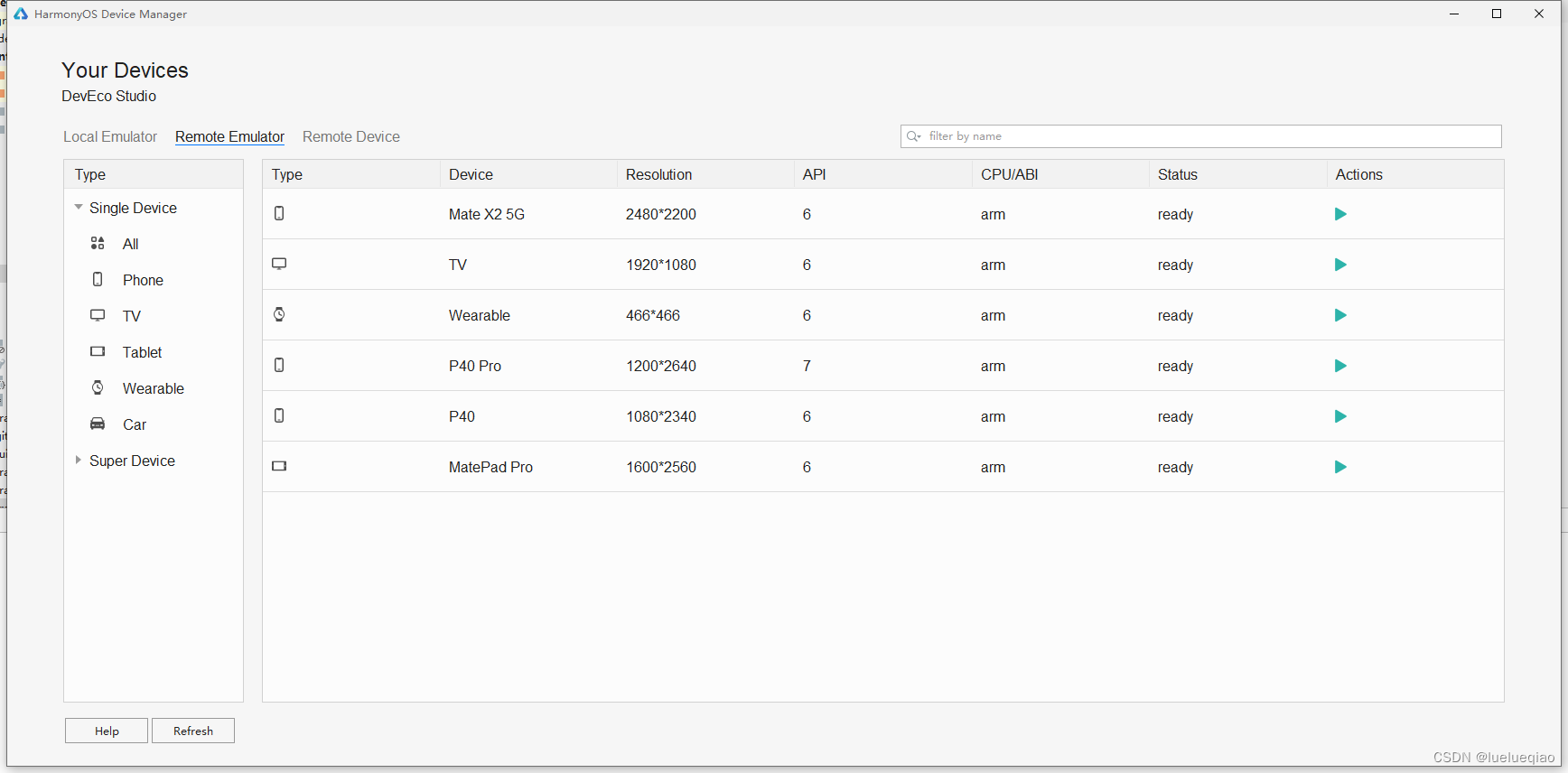Launch the Mate X2 5G emulator
The width and height of the screenshot is (1568, 773).
click(x=1340, y=214)
